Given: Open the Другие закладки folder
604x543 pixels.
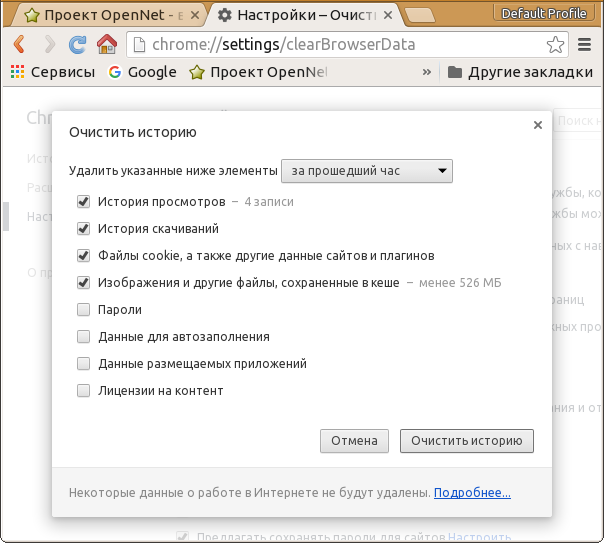Looking at the screenshot, I should [x=520, y=72].
